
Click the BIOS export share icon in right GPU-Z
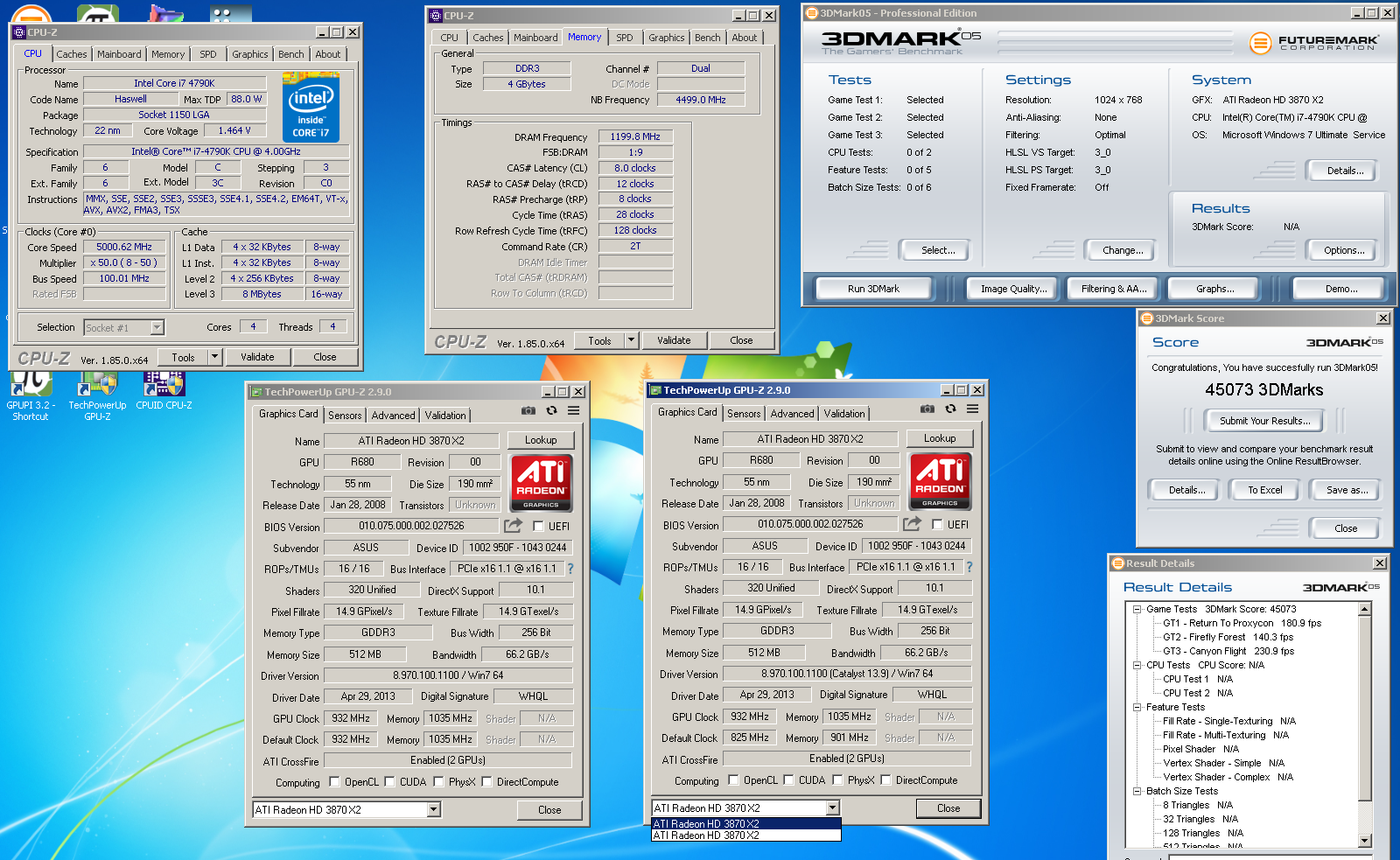[x=912, y=523]
